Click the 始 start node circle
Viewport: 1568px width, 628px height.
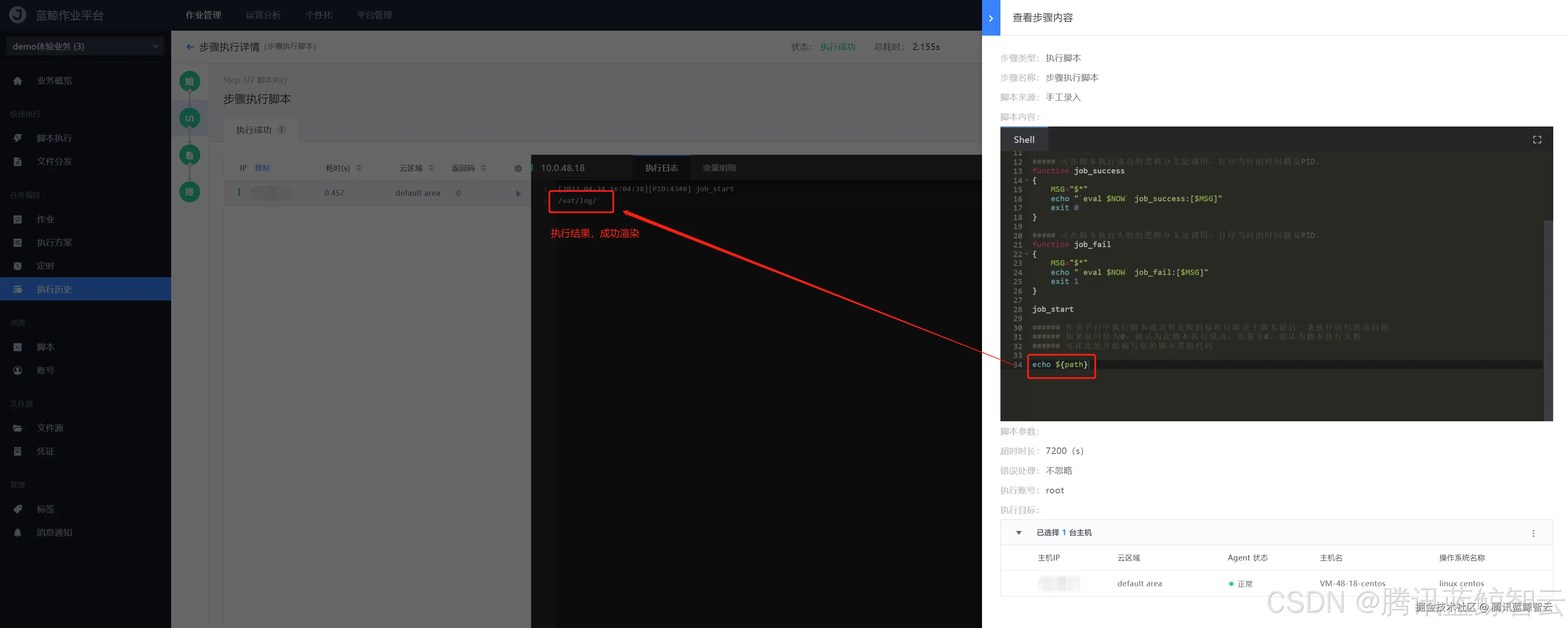tap(190, 81)
